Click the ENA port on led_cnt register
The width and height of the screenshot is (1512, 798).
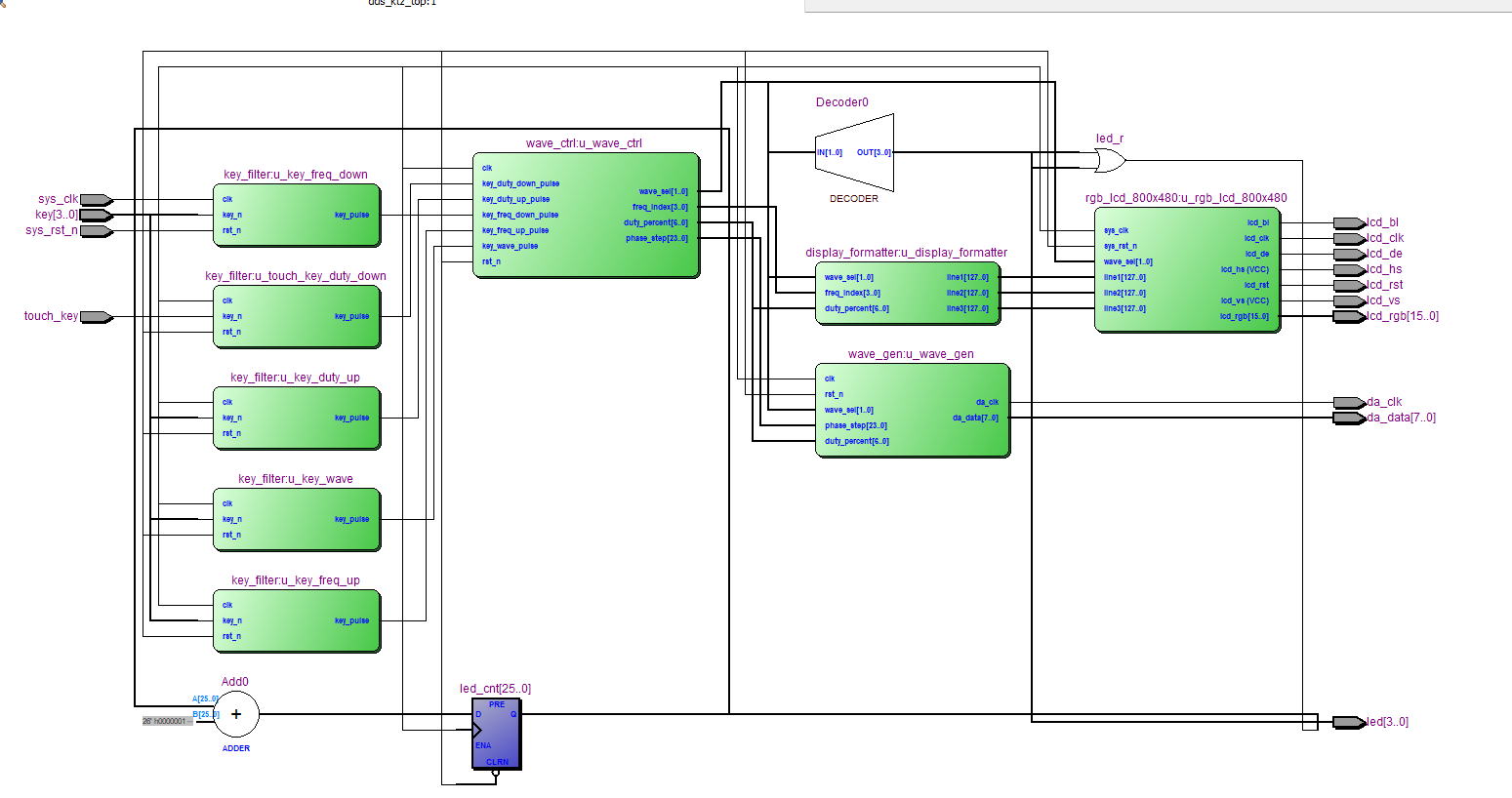tap(483, 745)
